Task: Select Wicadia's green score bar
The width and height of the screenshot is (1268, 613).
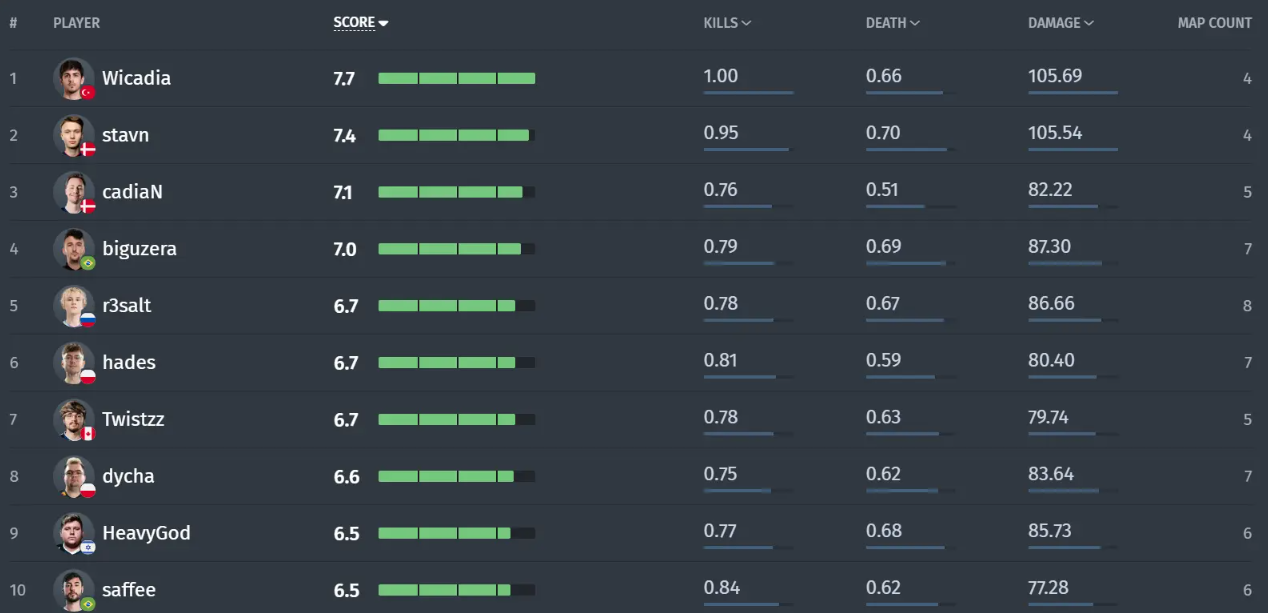Action: click(457, 78)
